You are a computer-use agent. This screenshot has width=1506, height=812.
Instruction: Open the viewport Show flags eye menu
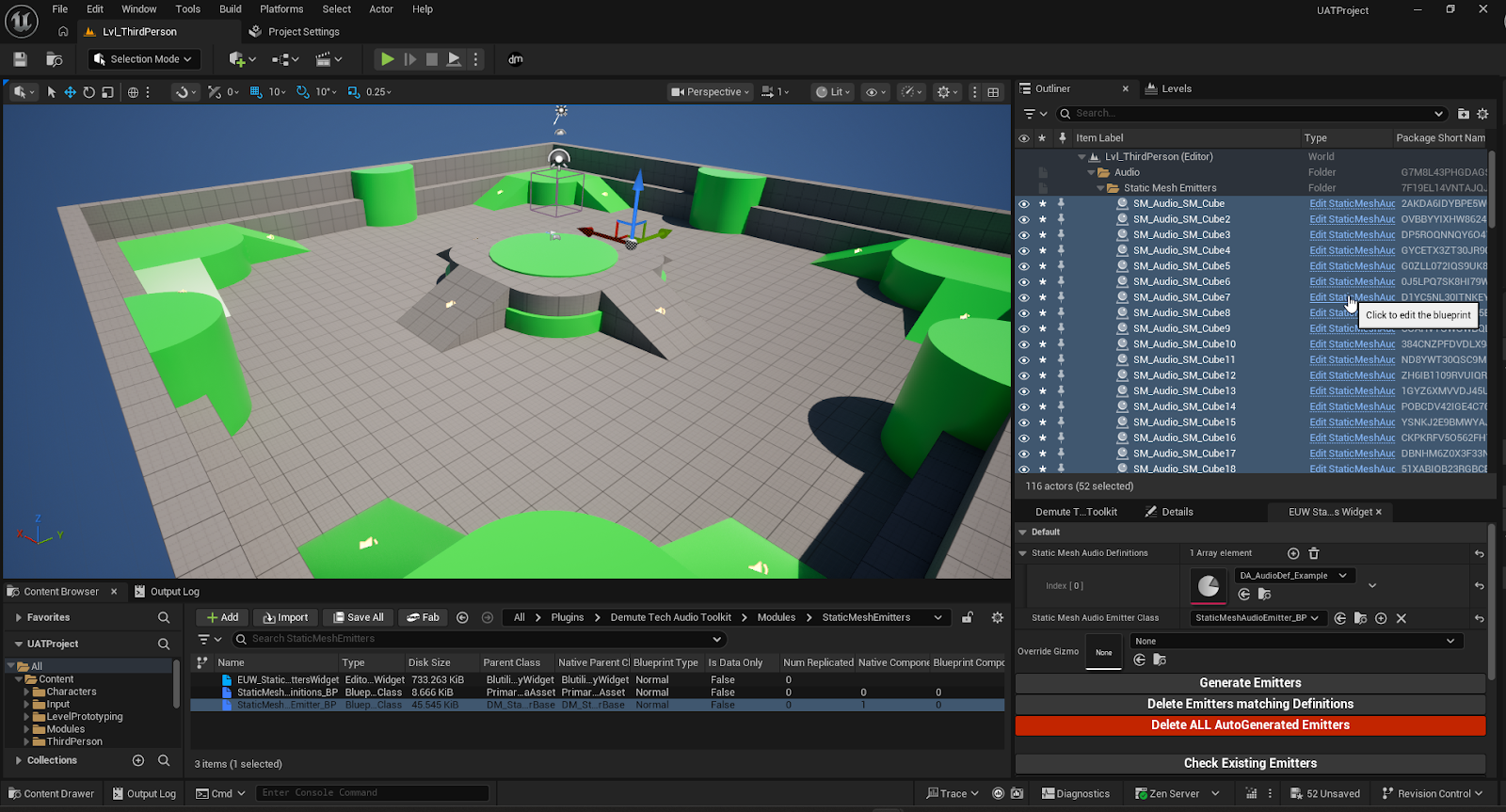click(875, 92)
